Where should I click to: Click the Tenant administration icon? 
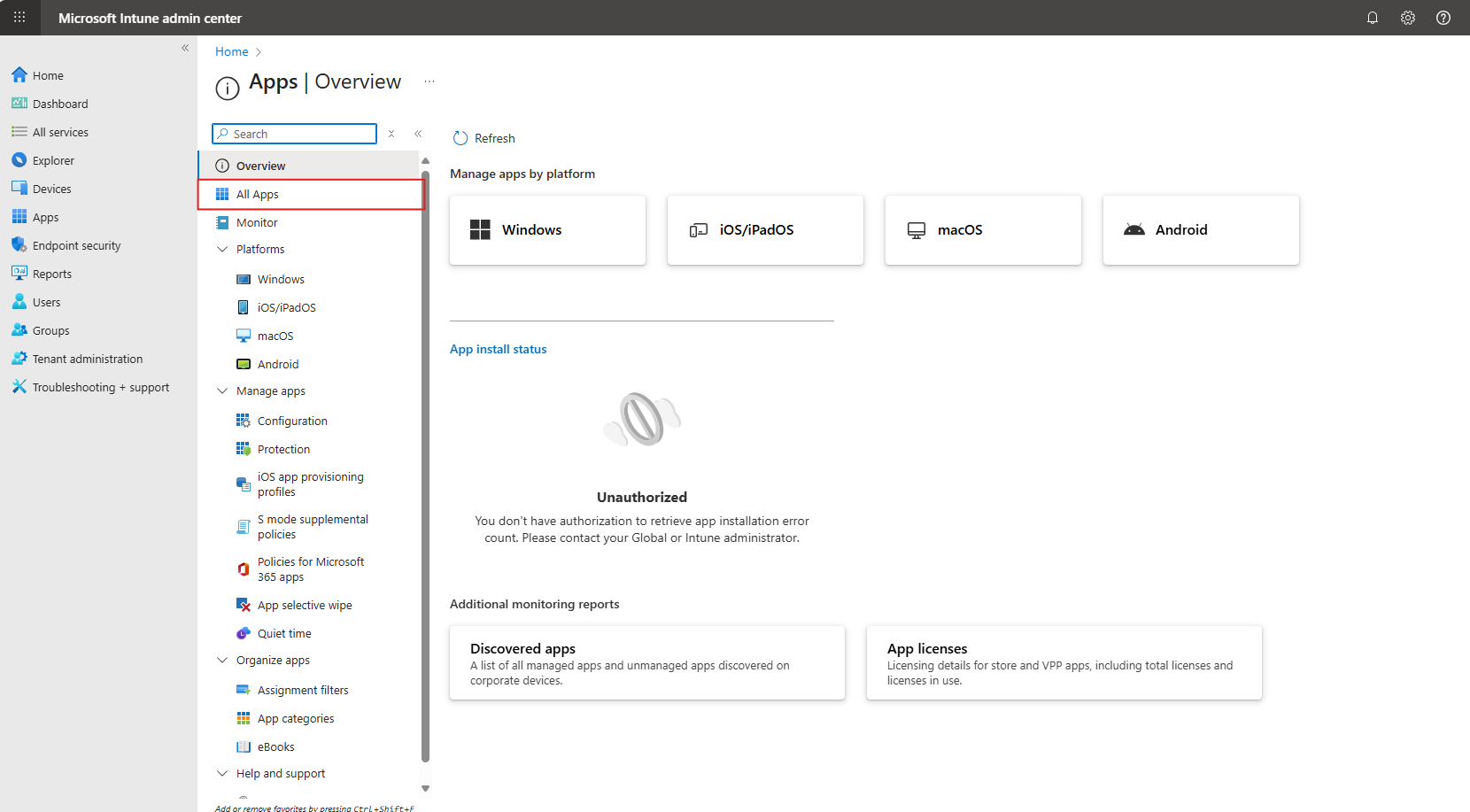(x=19, y=359)
